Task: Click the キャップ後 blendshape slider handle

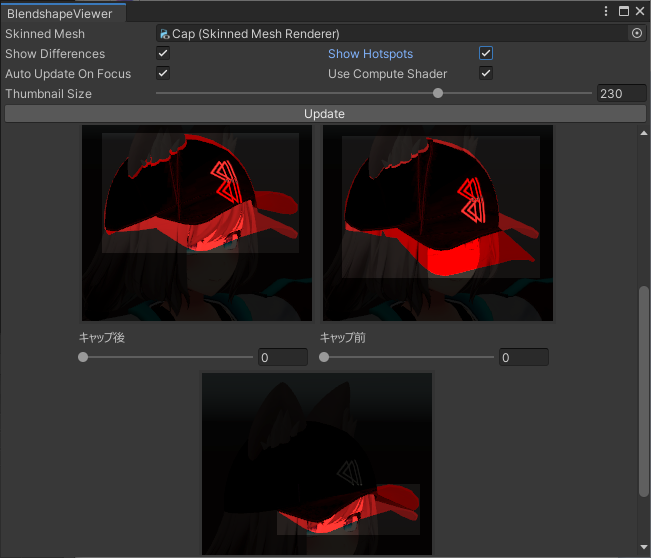Action: coord(83,357)
